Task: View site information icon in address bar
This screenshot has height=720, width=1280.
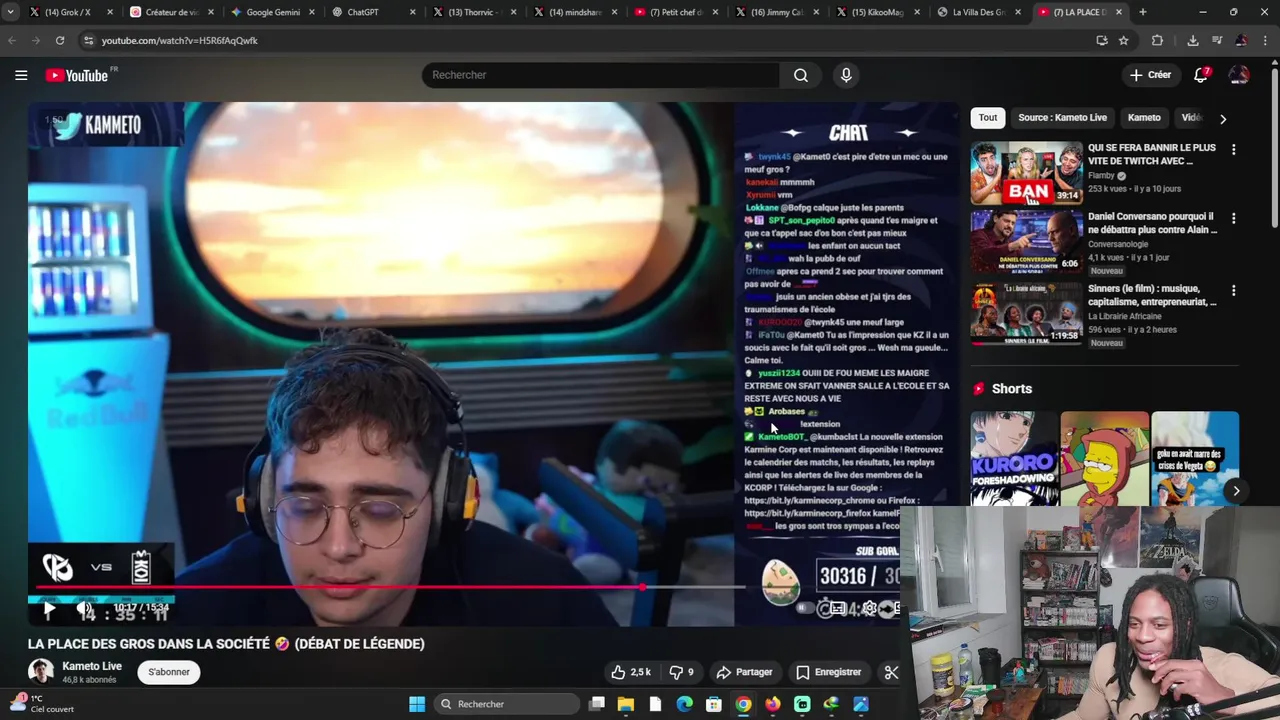Action: pyautogui.click(x=89, y=40)
